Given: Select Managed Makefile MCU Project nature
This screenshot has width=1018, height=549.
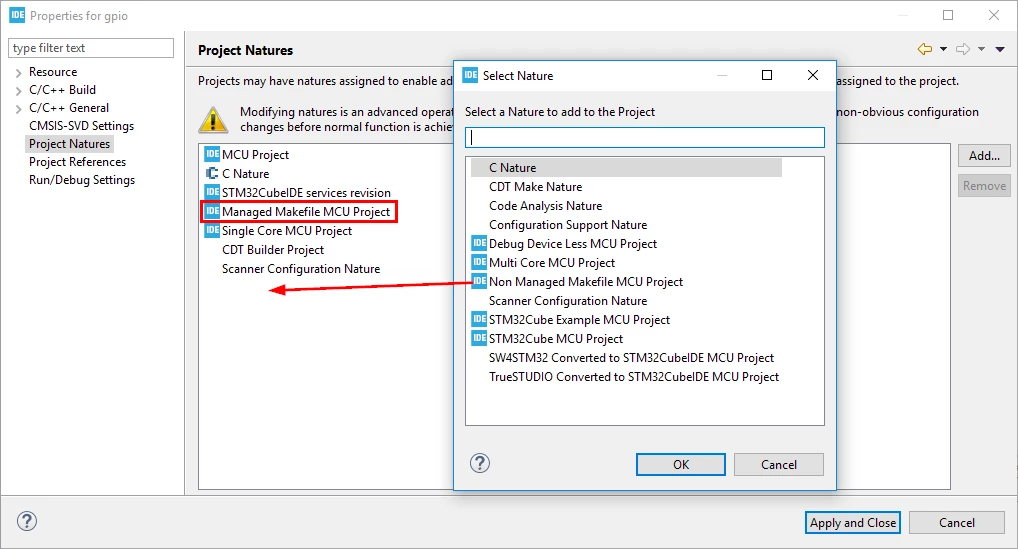Looking at the screenshot, I should click(306, 212).
